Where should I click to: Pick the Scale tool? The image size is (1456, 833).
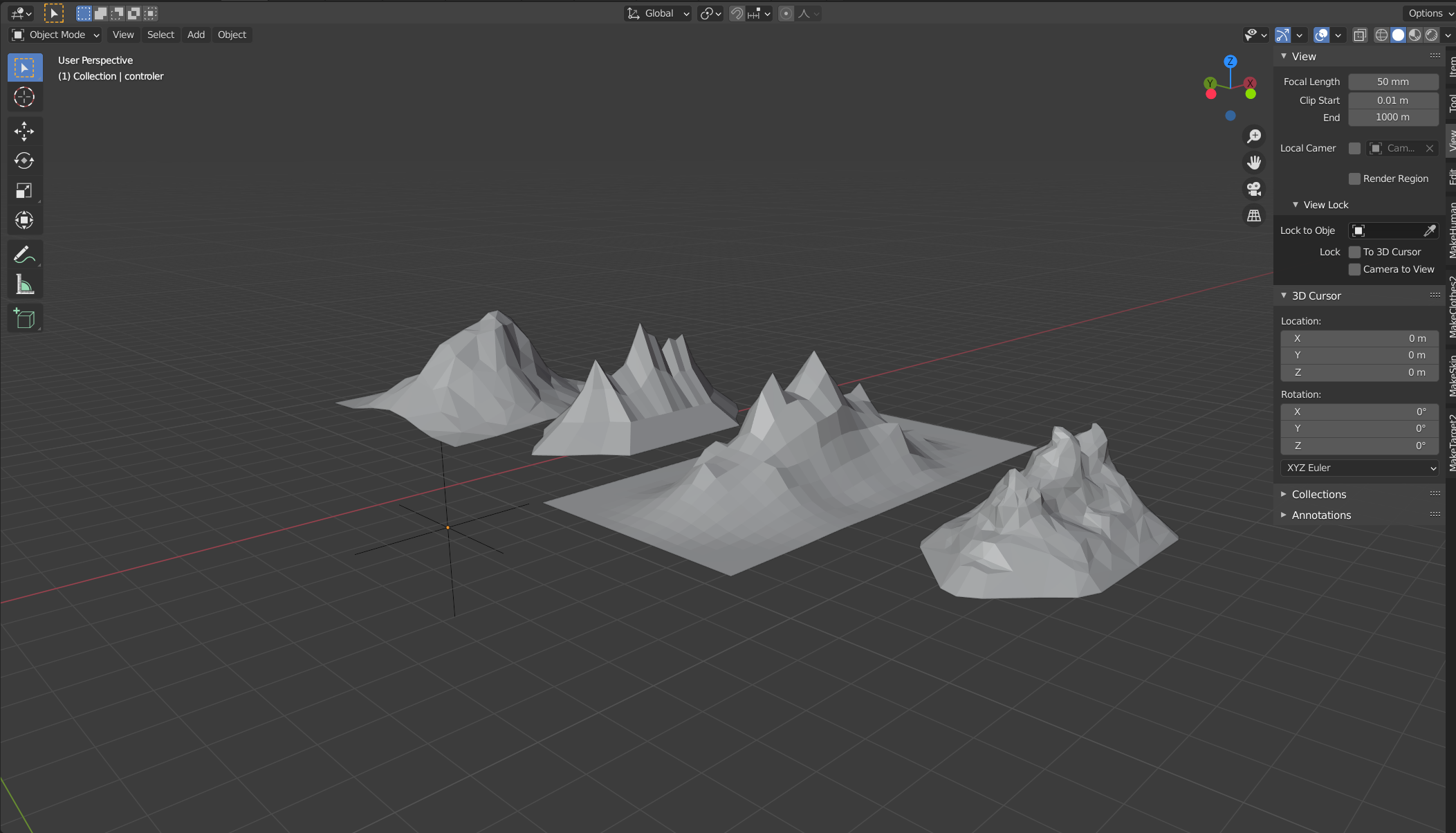click(24, 190)
